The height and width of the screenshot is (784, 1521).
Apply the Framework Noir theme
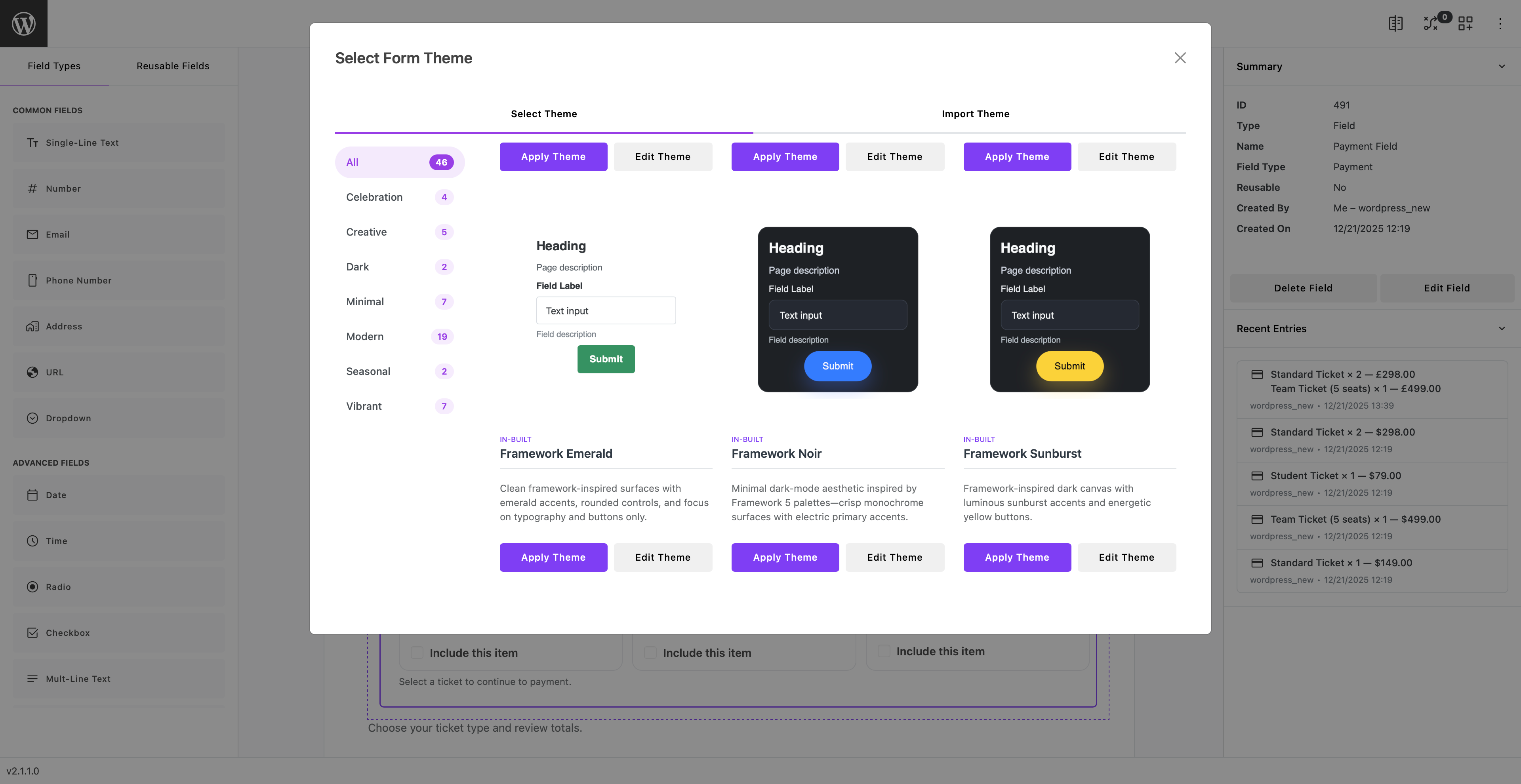click(x=785, y=557)
